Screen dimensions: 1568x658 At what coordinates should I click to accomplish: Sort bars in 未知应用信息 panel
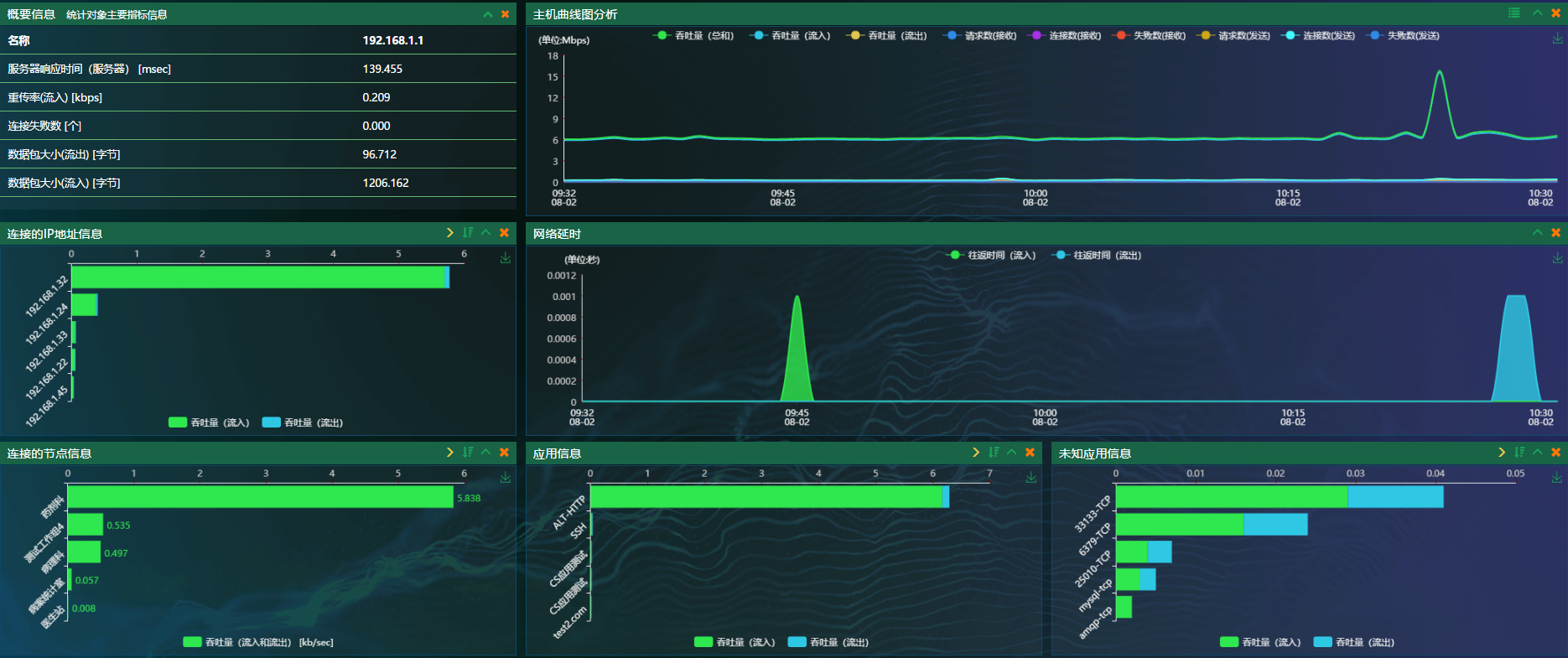click(1519, 452)
